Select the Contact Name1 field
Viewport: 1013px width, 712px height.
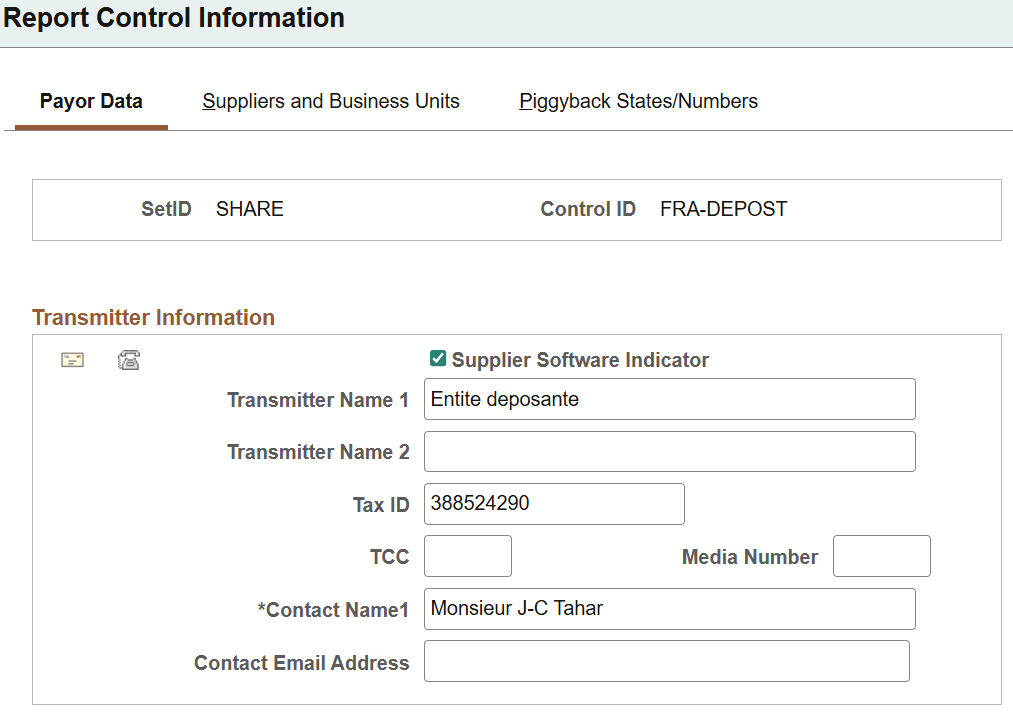(x=670, y=609)
